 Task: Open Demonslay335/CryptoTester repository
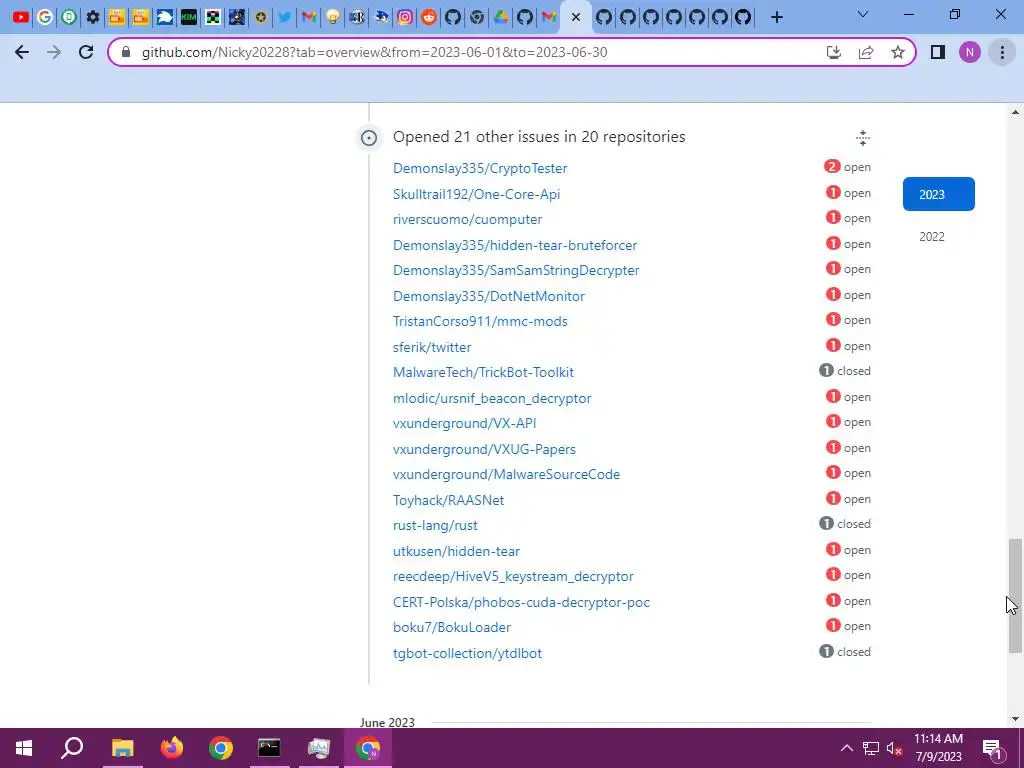click(480, 168)
